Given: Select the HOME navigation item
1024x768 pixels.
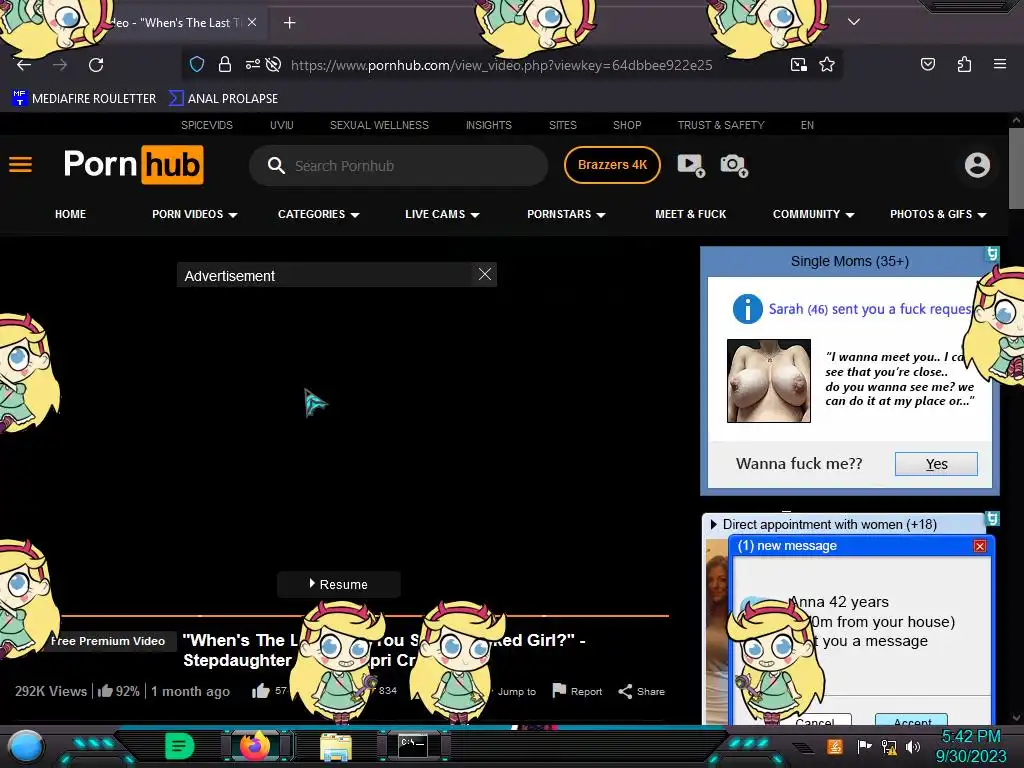Looking at the screenshot, I should pyautogui.click(x=71, y=214).
